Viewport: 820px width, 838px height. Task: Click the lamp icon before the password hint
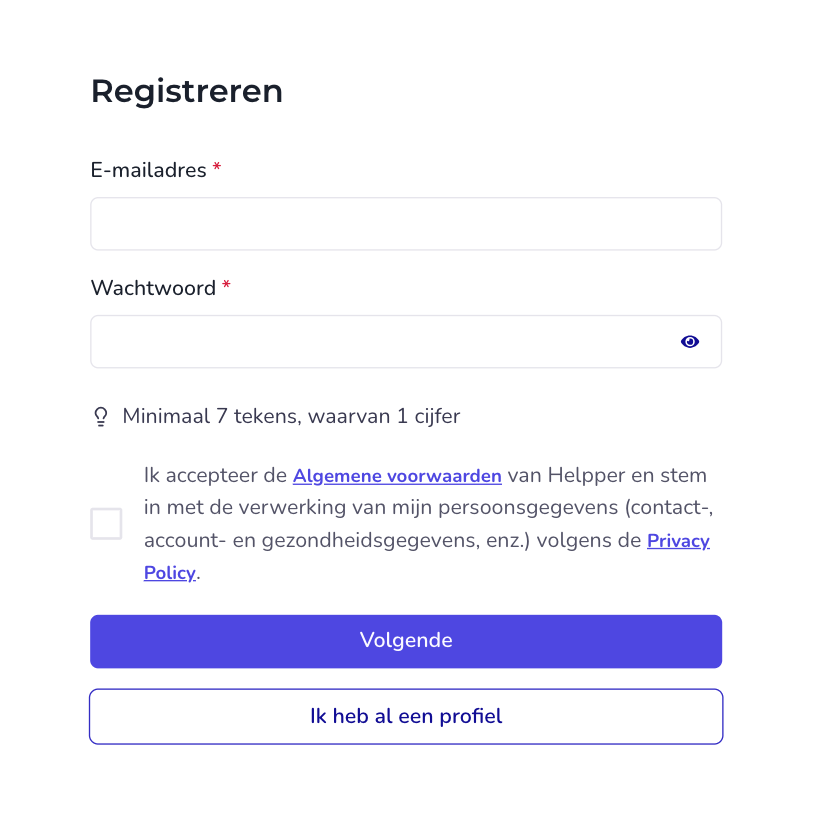[x=102, y=416]
